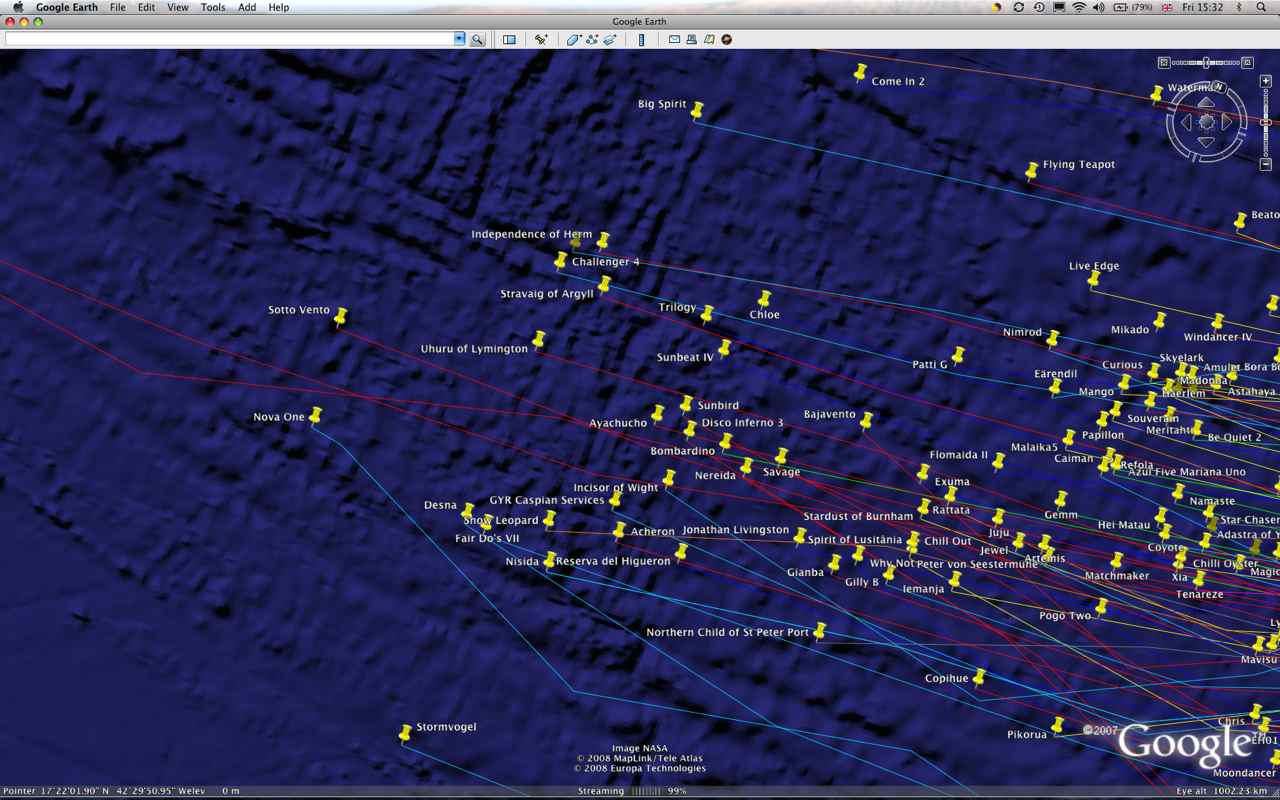Switch to Sky view icon
1280x800 pixels.
(x=727, y=39)
